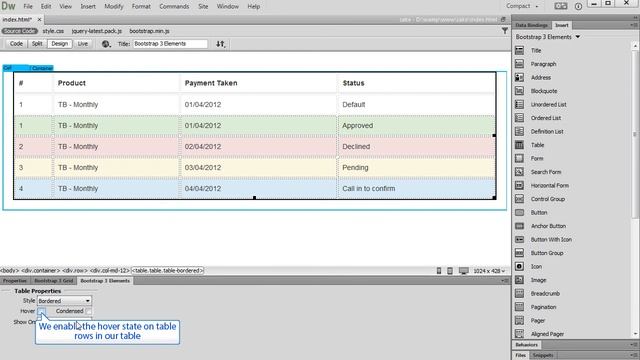Insert an Icon element
This screenshot has height=360, width=640.
coord(519,266)
